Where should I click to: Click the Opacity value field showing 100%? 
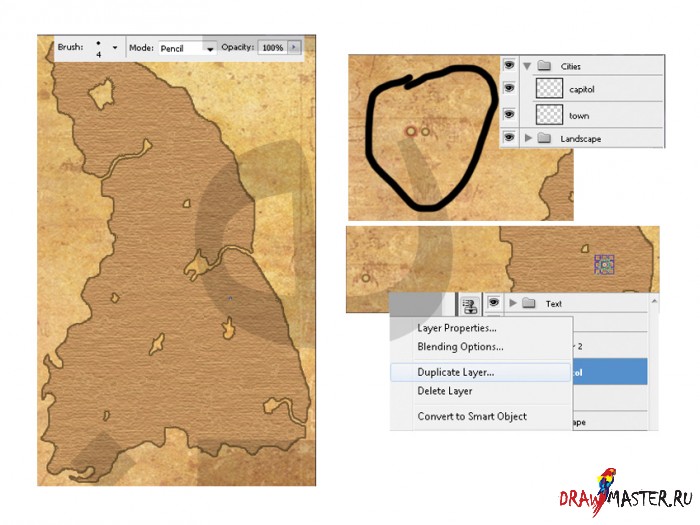(x=272, y=47)
